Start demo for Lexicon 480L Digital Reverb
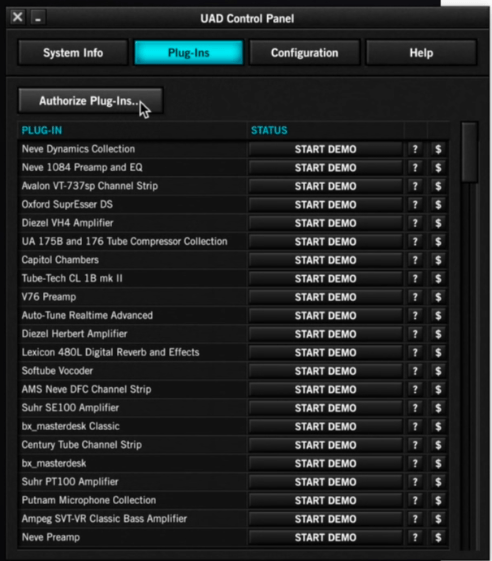This screenshot has height=561, width=492. click(325, 352)
